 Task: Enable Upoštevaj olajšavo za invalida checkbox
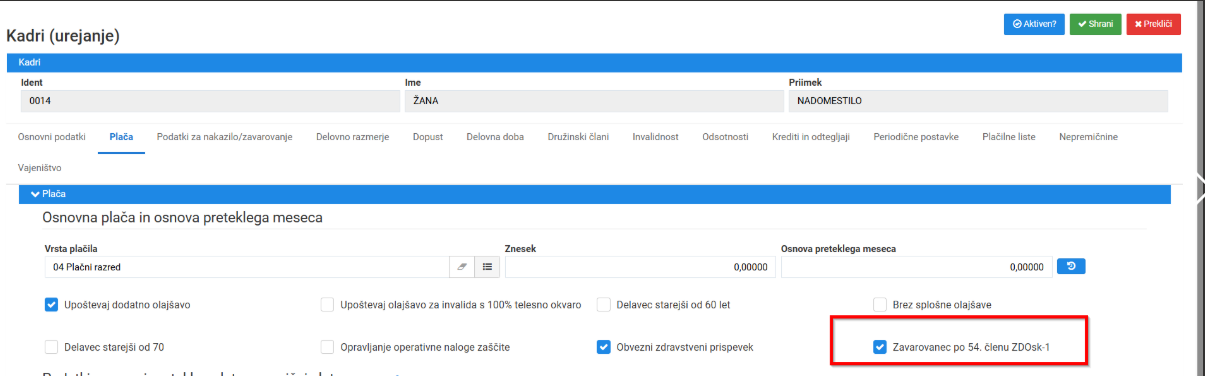(328, 305)
